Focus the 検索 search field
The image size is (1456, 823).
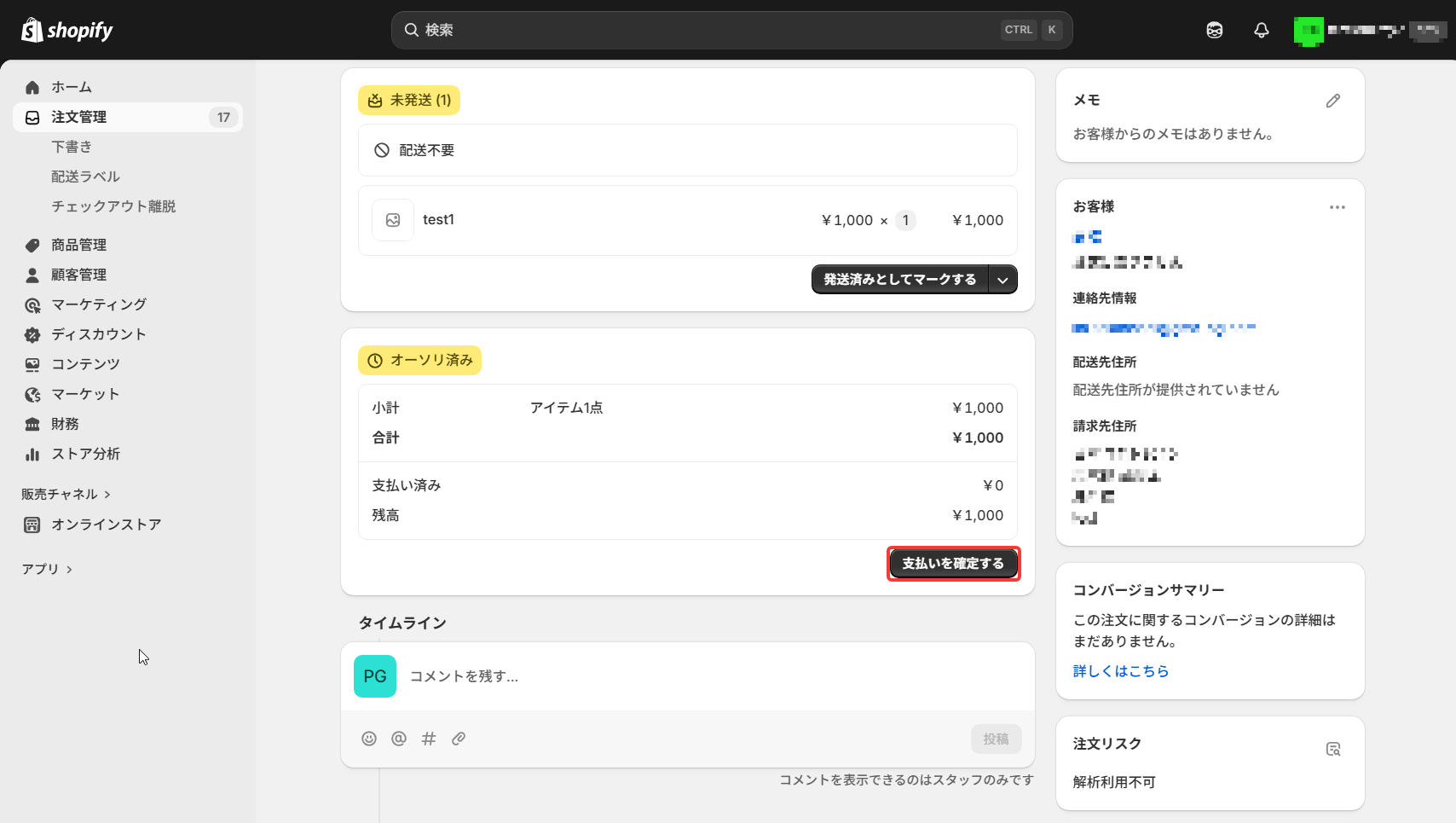(x=731, y=30)
